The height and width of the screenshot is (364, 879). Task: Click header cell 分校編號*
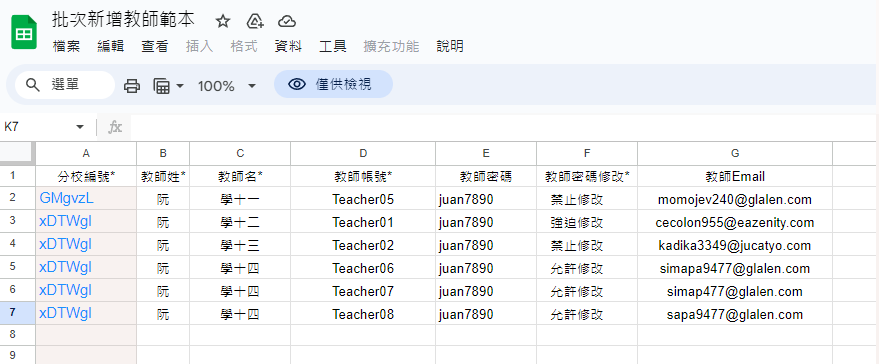(86, 177)
